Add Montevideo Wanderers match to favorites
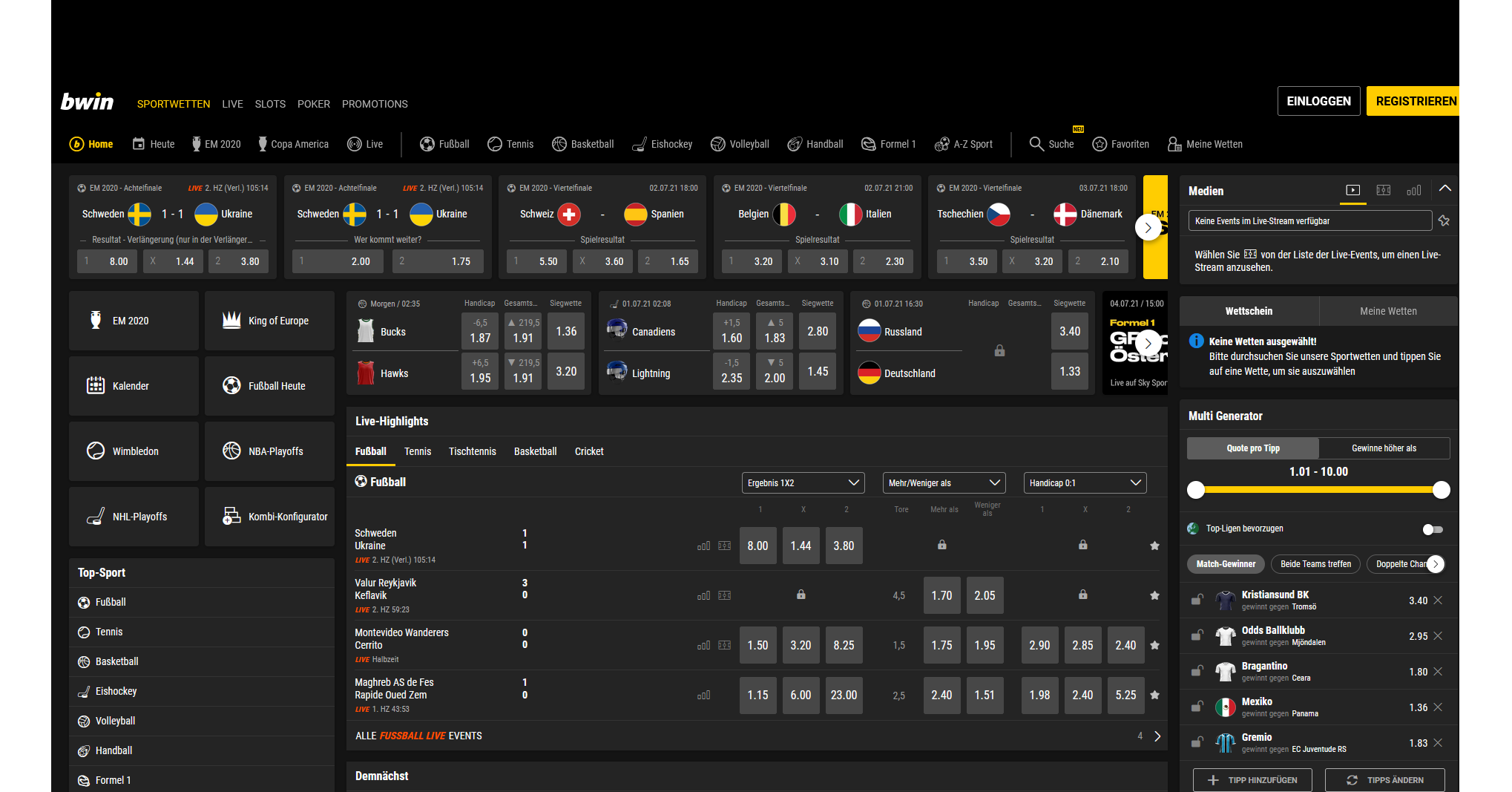 1154,646
